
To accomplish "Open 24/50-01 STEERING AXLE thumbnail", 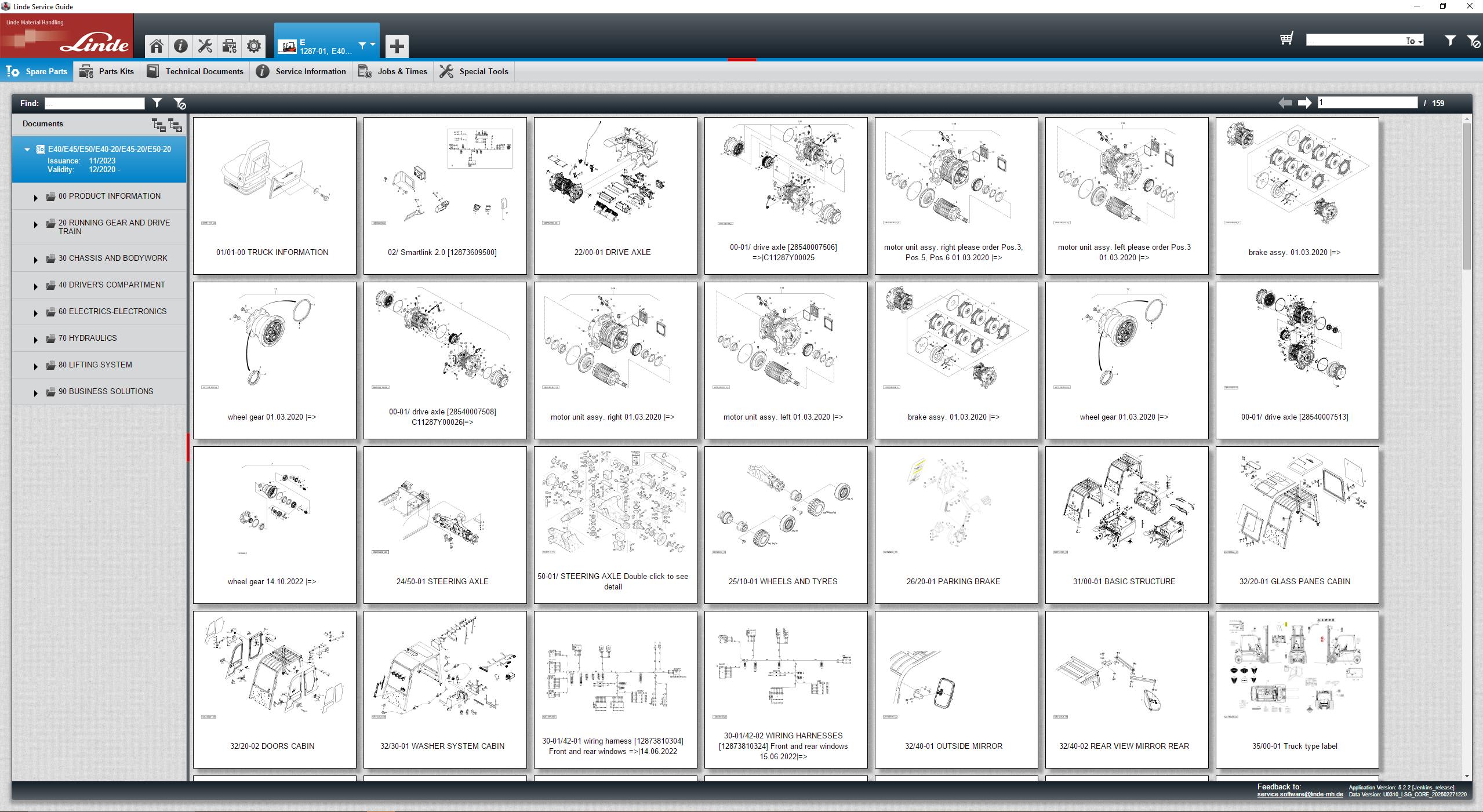I will coord(445,525).
